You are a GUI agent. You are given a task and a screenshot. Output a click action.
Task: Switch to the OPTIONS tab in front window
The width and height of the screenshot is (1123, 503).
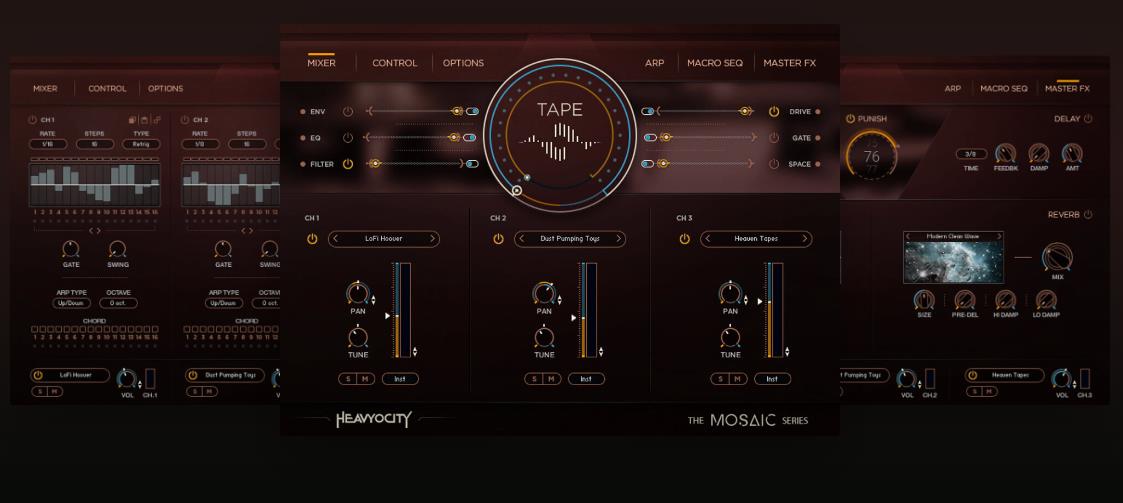click(463, 63)
